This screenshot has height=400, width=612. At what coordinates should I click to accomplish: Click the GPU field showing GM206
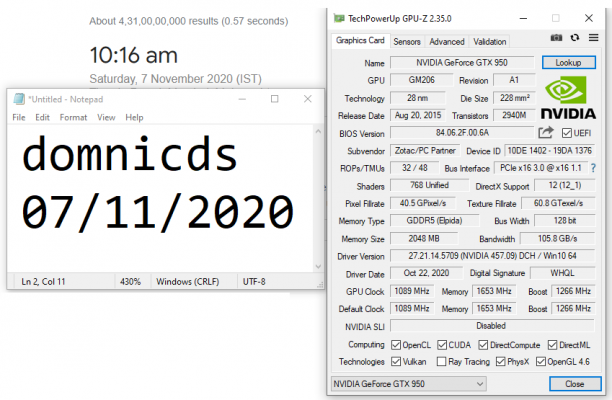click(x=422, y=80)
